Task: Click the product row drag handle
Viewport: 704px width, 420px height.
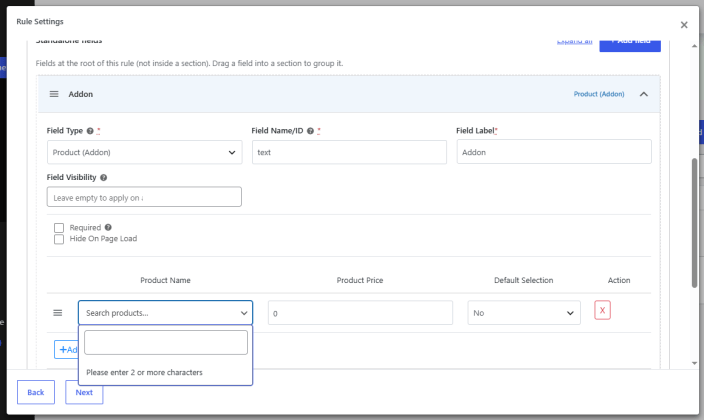Action: (57, 313)
